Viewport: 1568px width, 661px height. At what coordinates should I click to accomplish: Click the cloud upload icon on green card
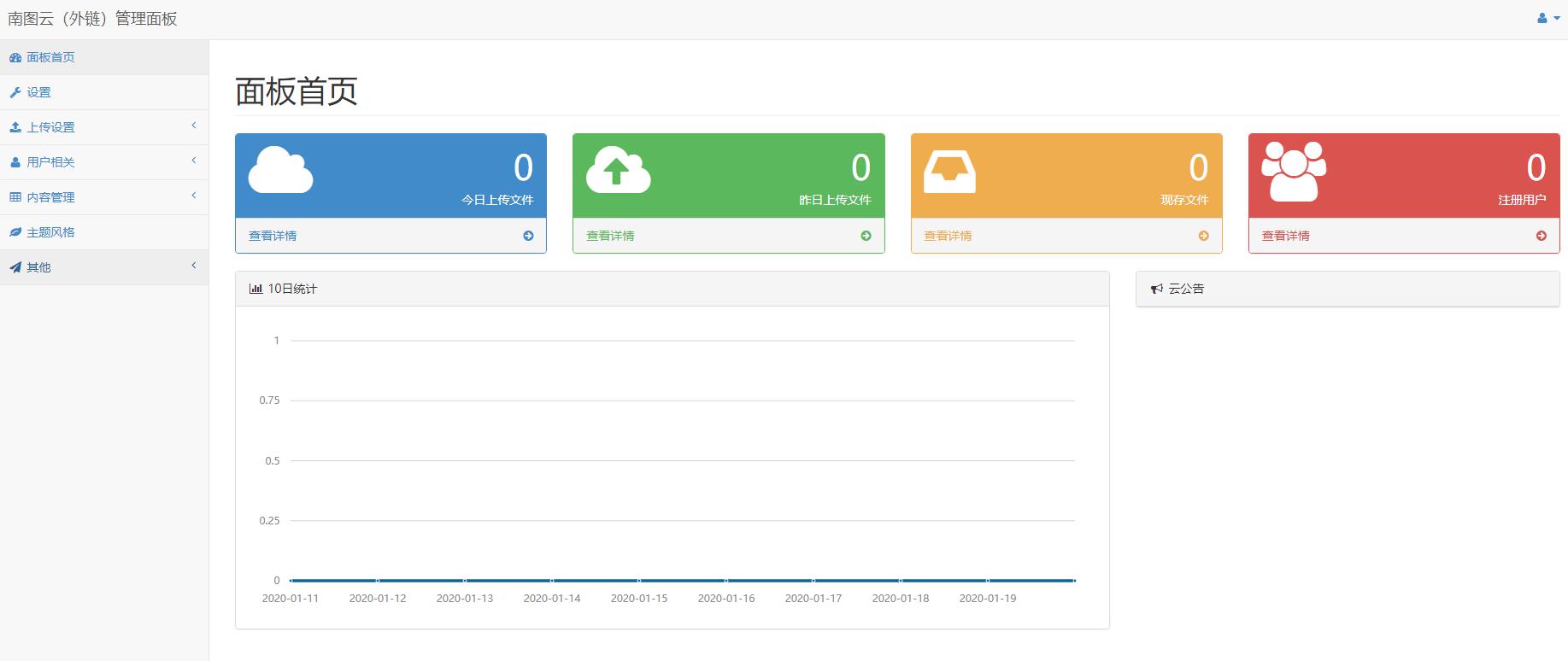click(x=618, y=170)
